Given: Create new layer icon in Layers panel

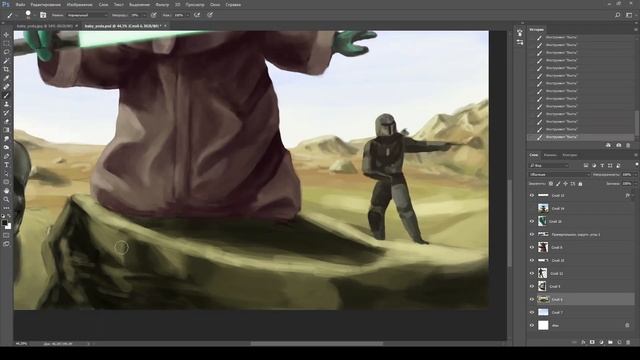Looking at the screenshot, I should [x=619, y=342].
